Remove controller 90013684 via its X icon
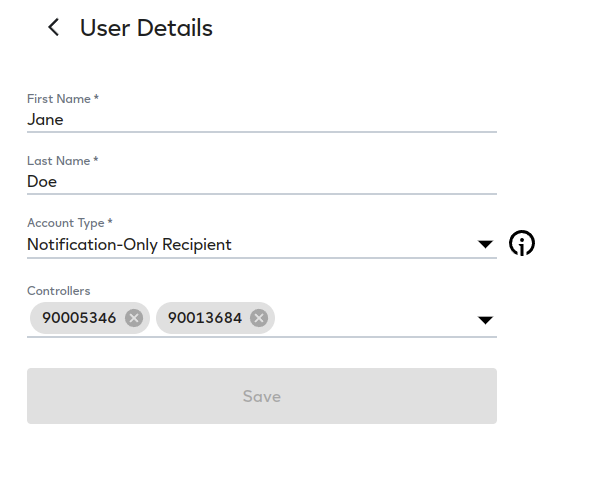The height and width of the screenshot is (498, 590). tap(259, 318)
